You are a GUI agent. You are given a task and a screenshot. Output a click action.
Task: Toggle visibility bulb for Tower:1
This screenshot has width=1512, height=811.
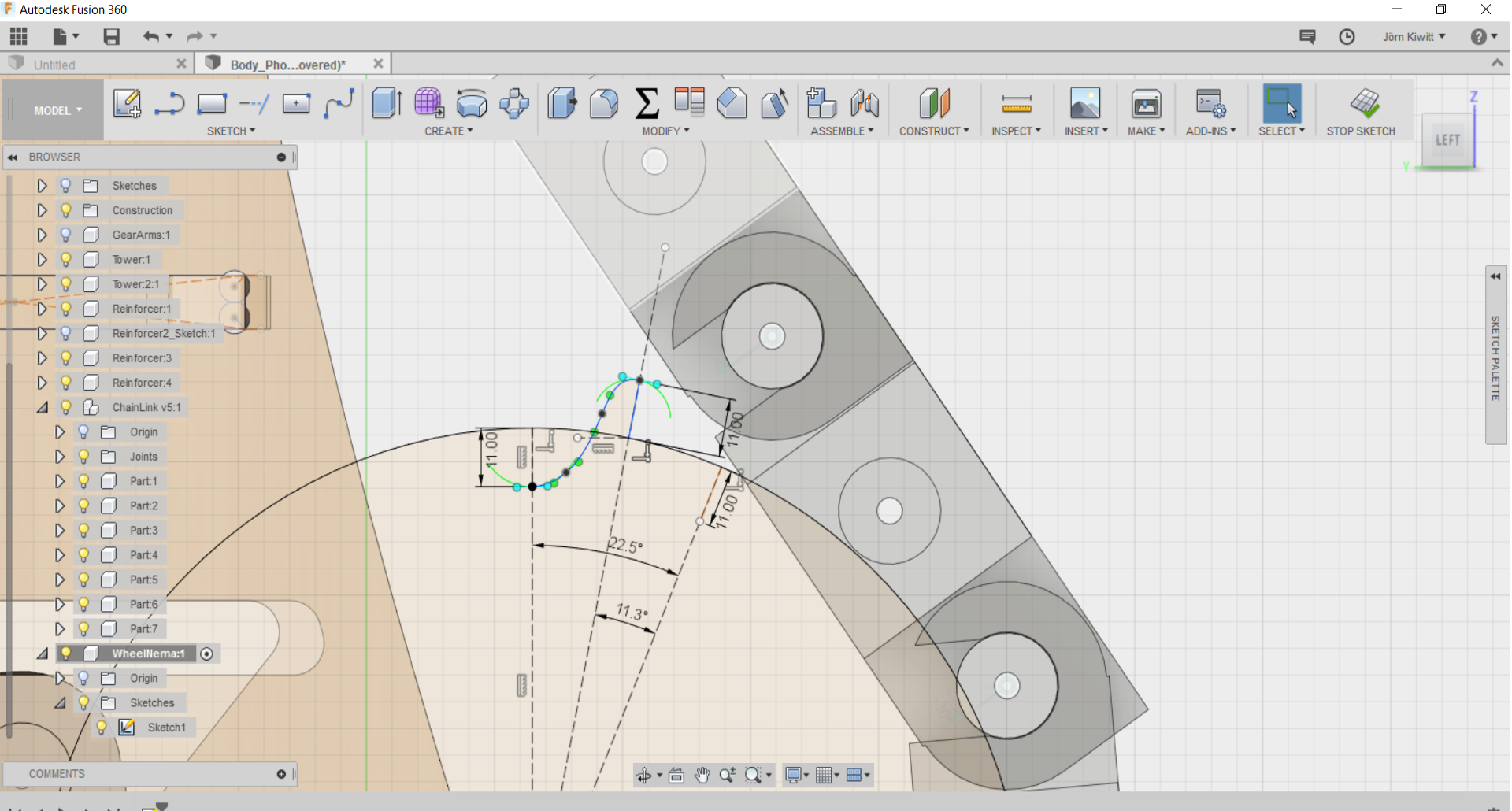pyautogui.click(x=66, y=260)
